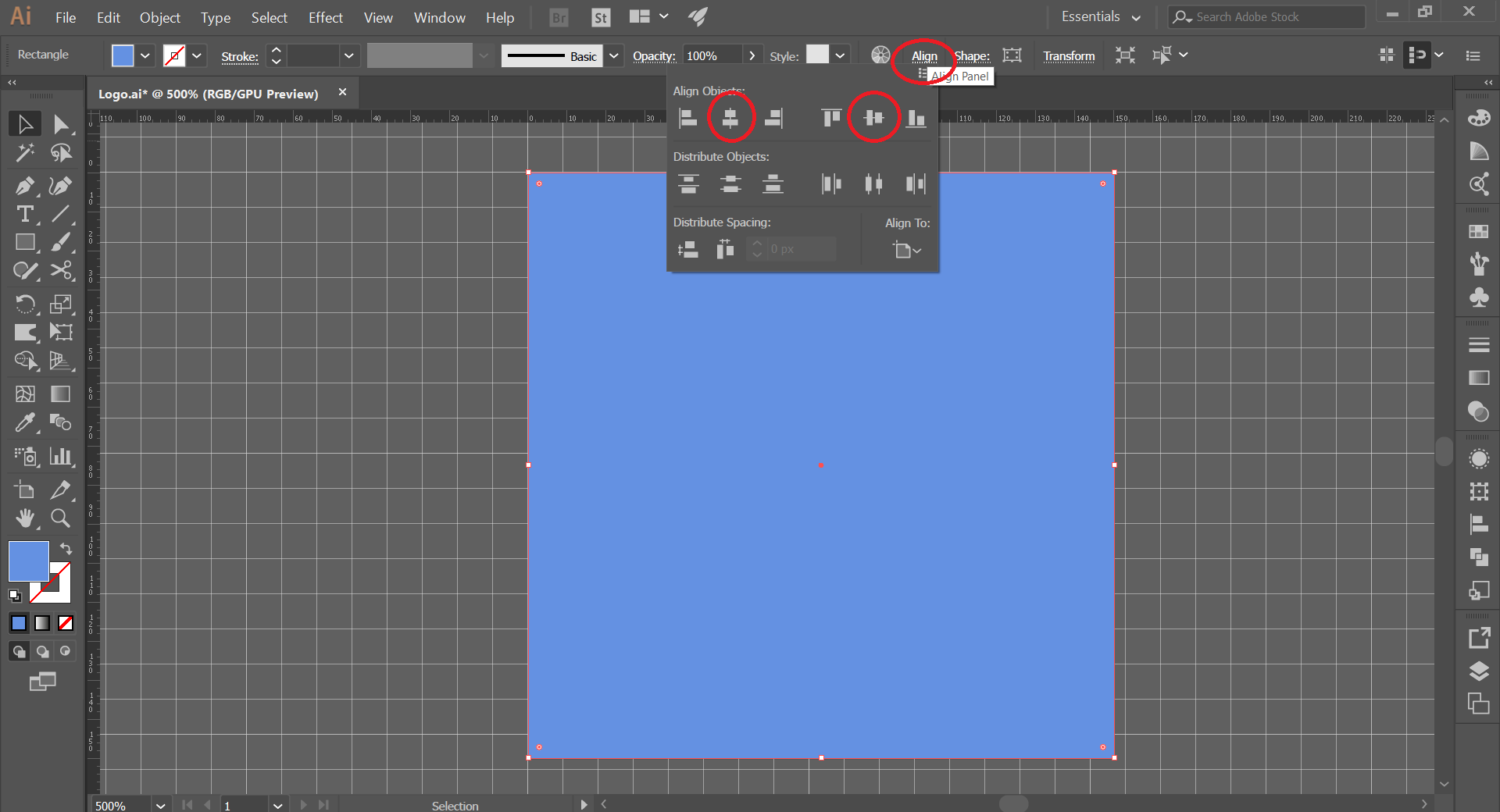This screenshot has width=1500, height=812.
Task: Select the Artboard tool
Action: (25, 490)
